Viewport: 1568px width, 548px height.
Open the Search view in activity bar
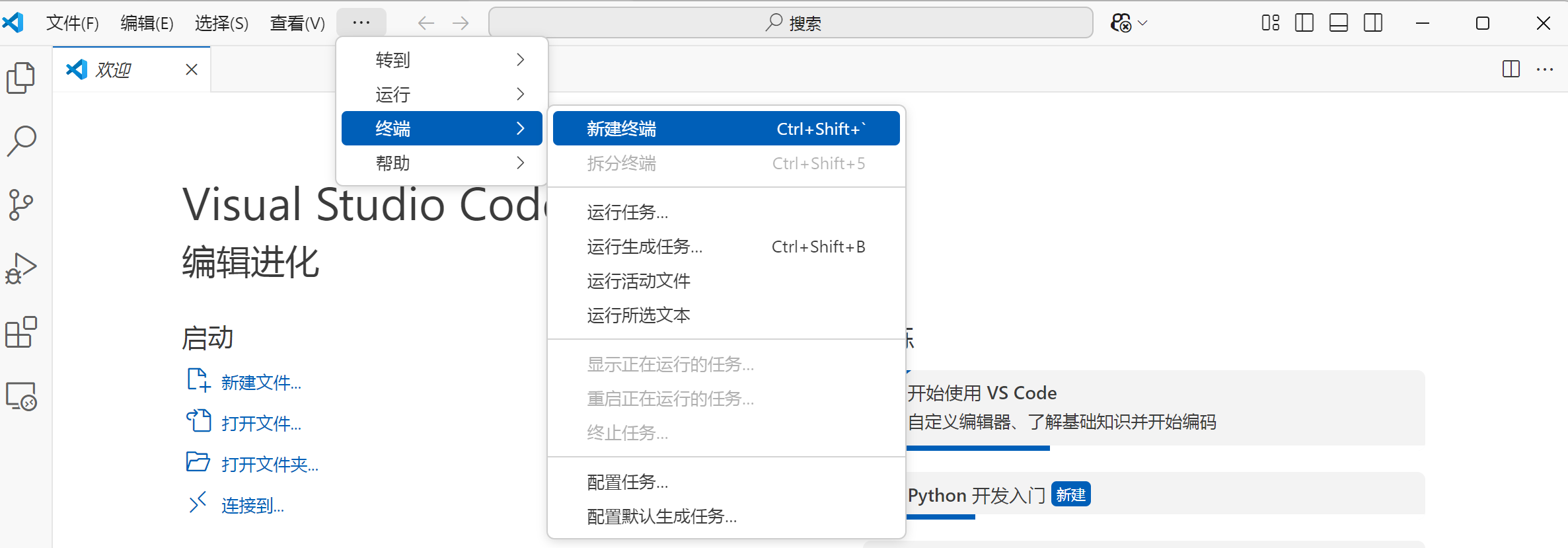coord(21,141)
